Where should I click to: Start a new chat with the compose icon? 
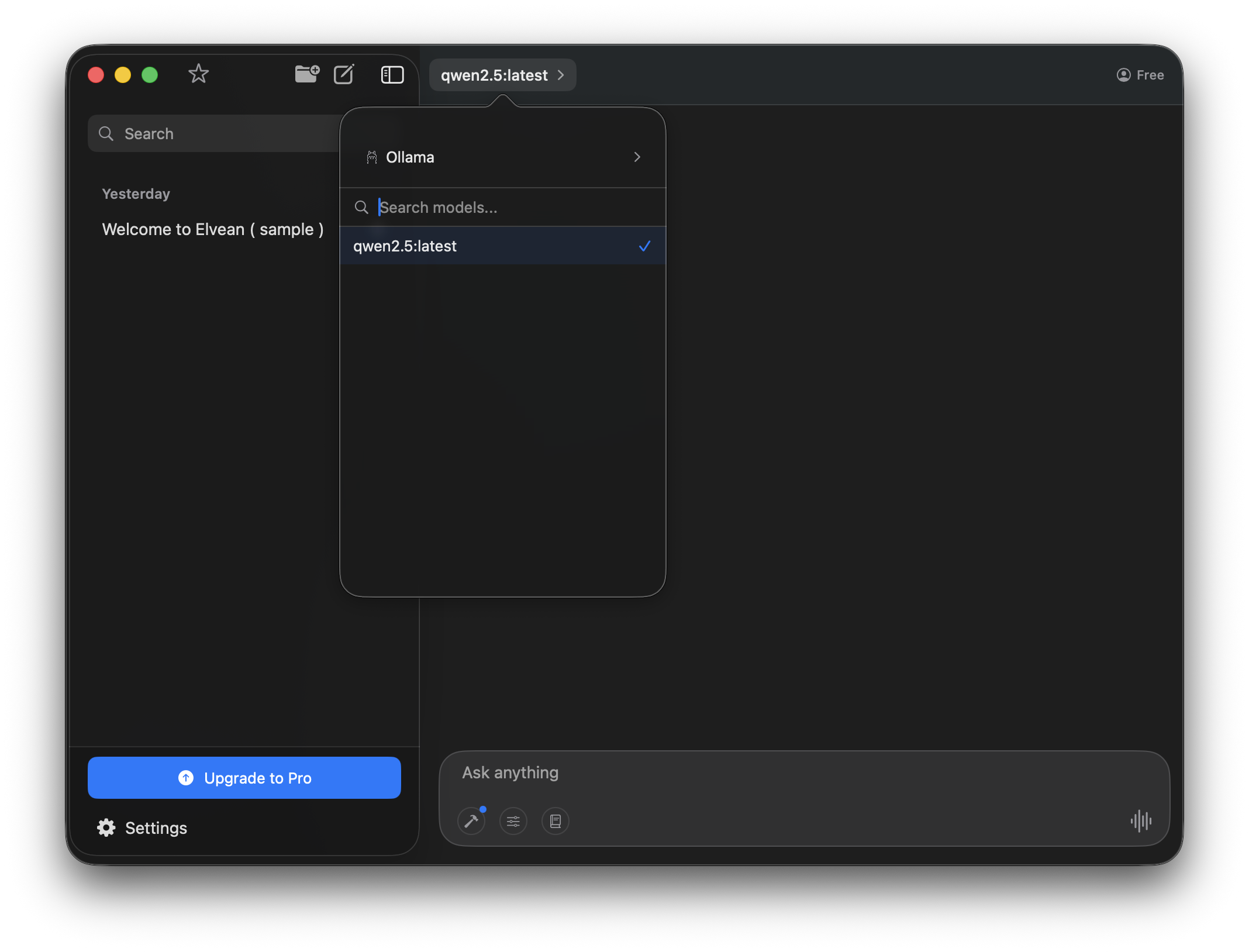tap(344, 74)
